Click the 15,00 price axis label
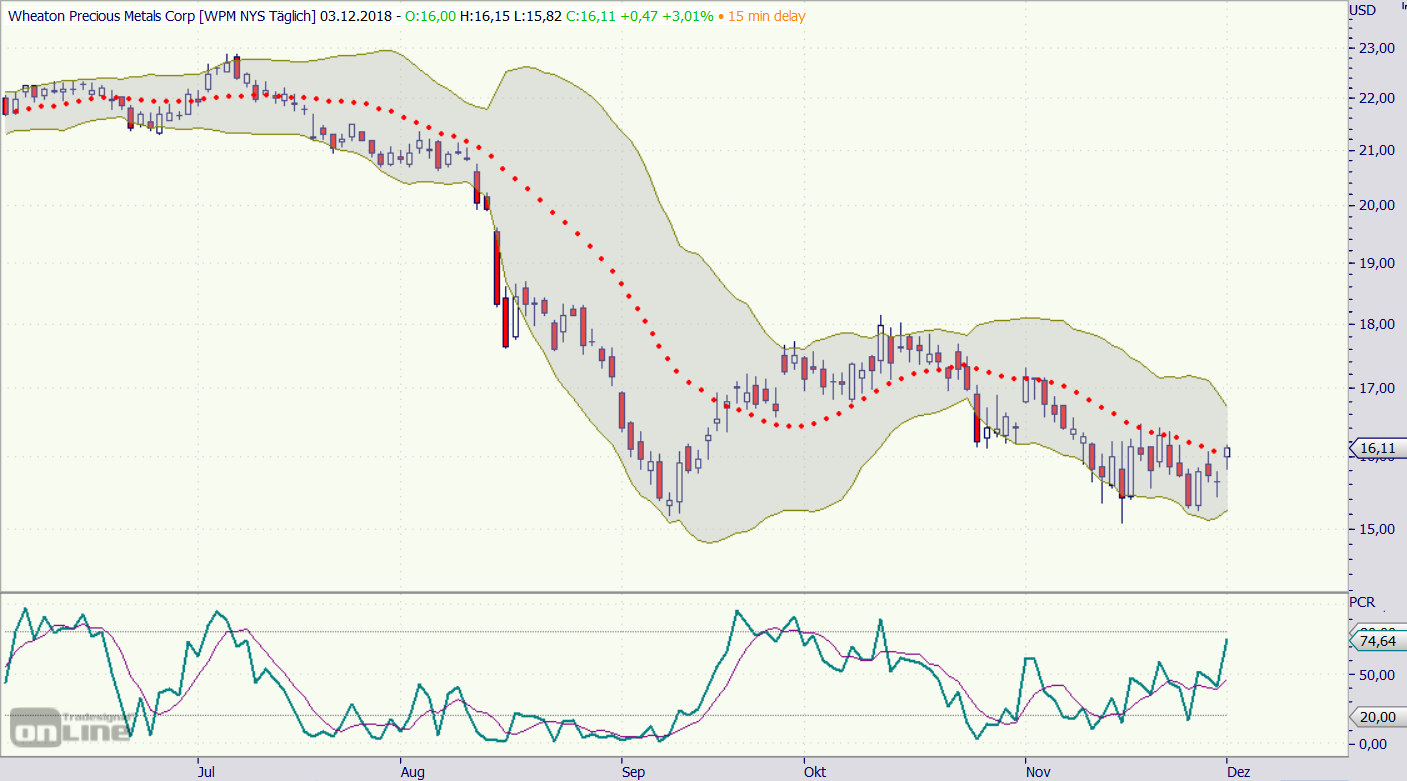The height and width of the screenshot is (781, 1407). 1378,529
